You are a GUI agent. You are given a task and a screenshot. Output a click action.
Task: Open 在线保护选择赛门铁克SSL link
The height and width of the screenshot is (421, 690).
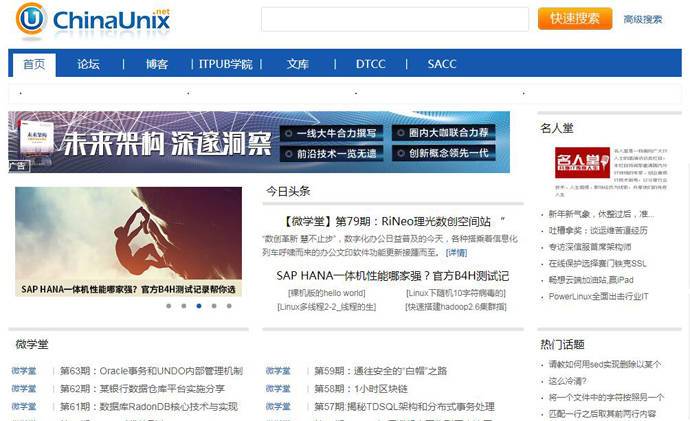point(598,264)
